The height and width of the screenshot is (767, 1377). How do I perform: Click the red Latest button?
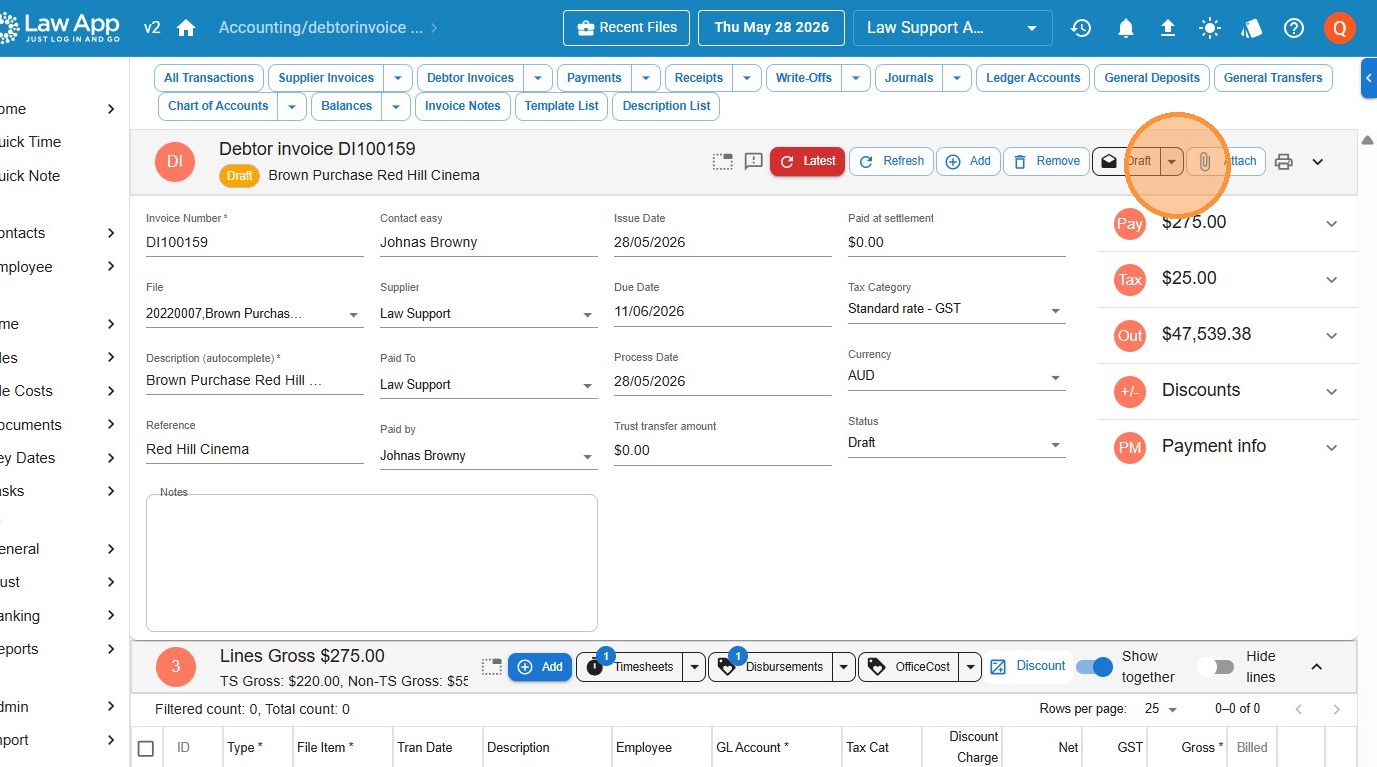pos(808,161)
